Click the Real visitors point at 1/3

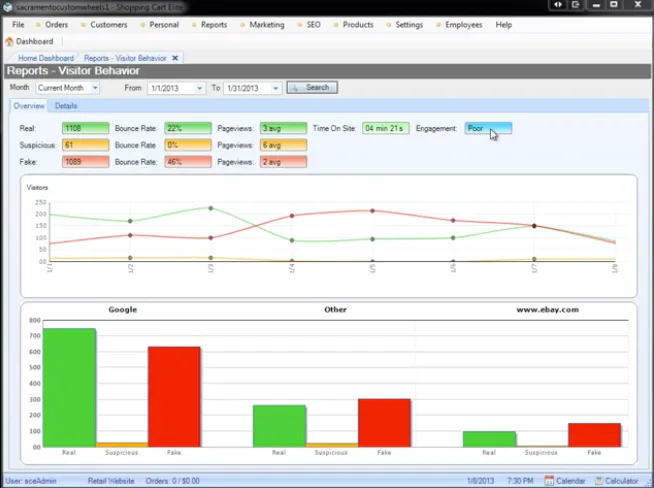click(211, 208)
